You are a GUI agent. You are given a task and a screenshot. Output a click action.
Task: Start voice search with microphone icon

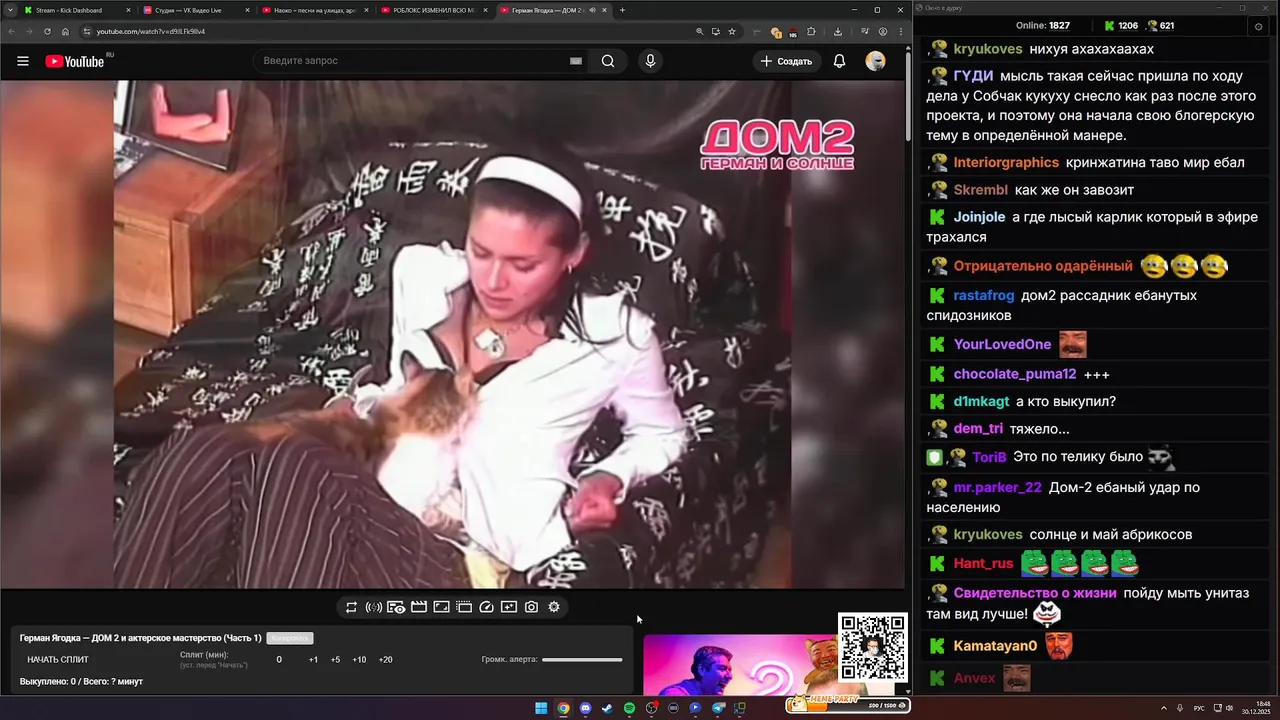click(650, 61)
